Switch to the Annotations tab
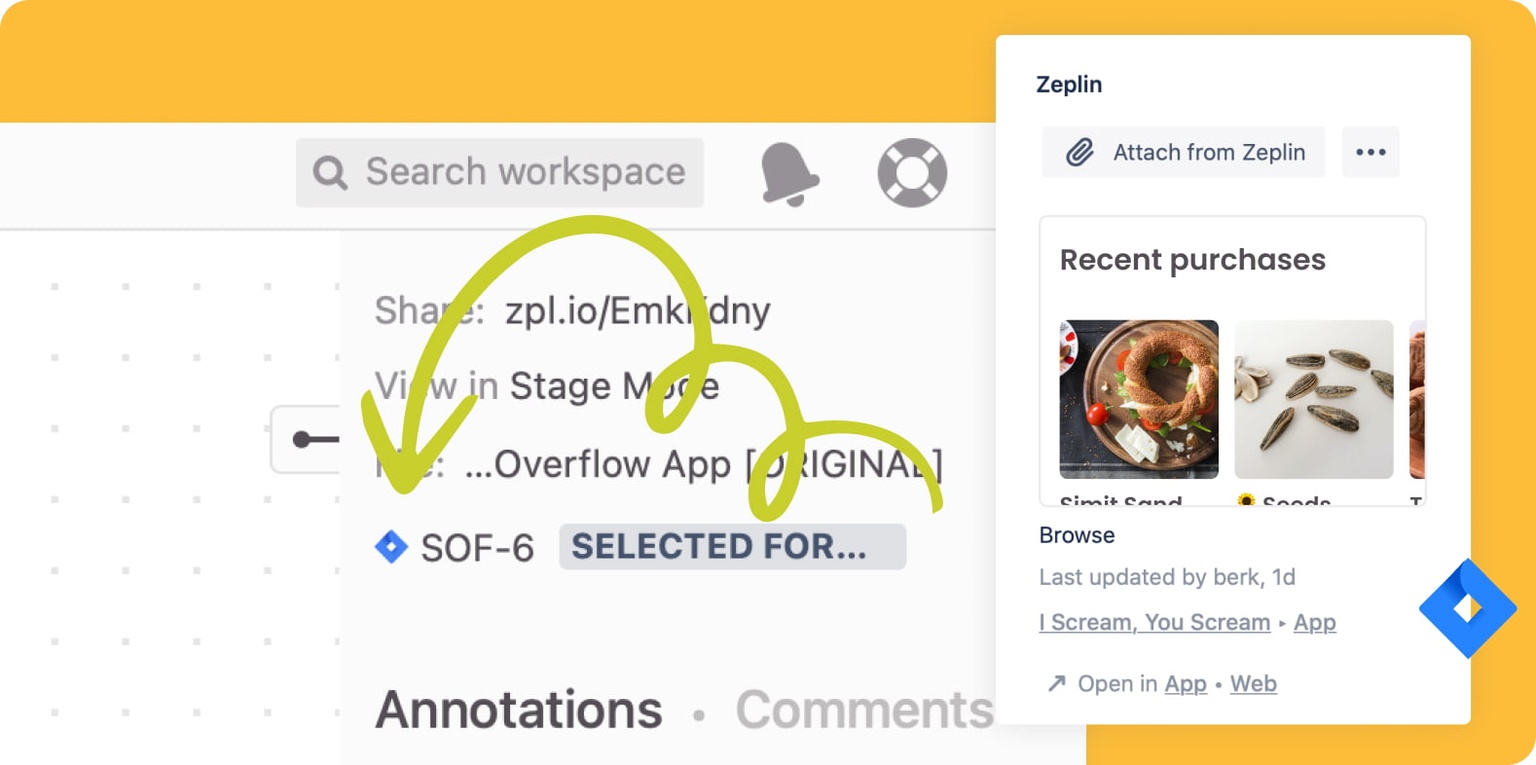 click(518, 709)
